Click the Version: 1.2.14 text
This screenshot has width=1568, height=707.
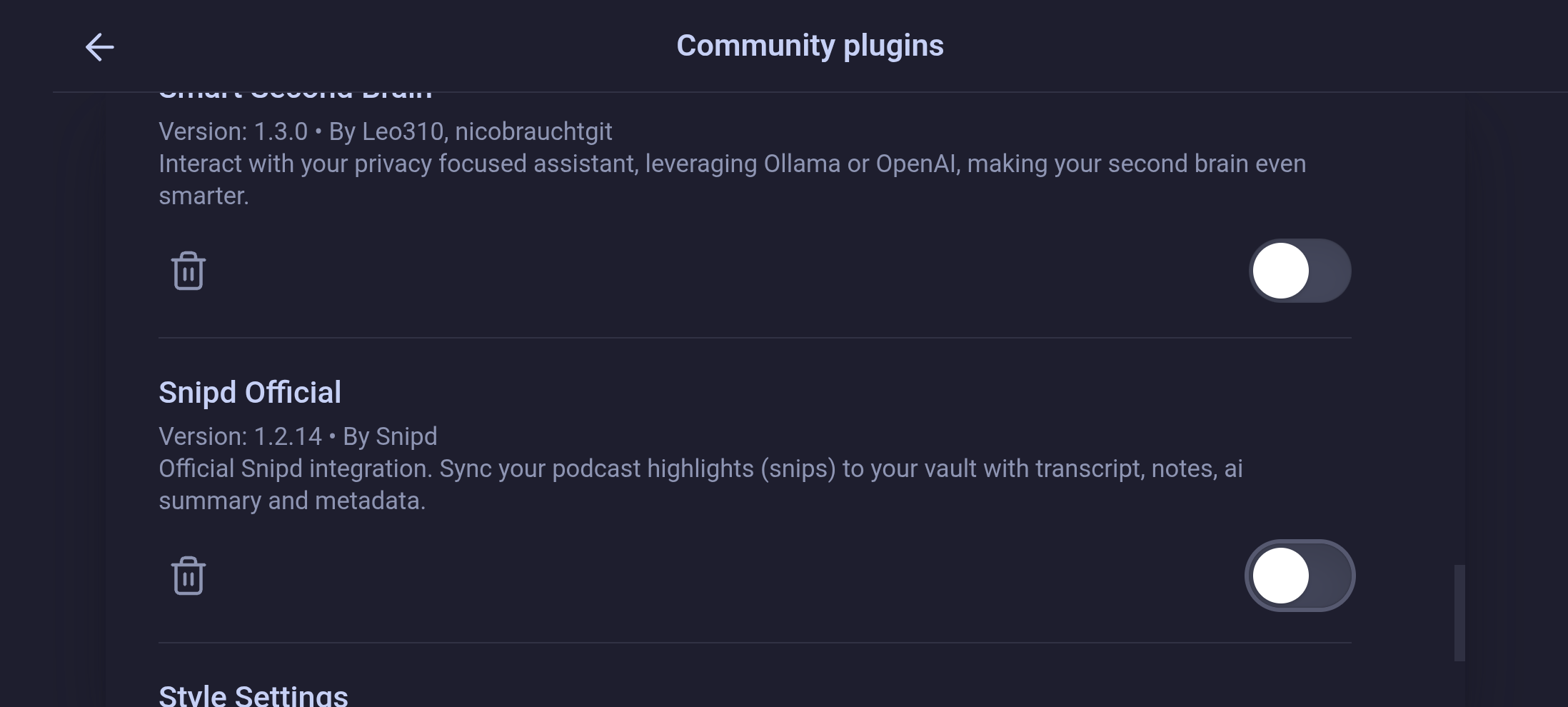(240, 436)
